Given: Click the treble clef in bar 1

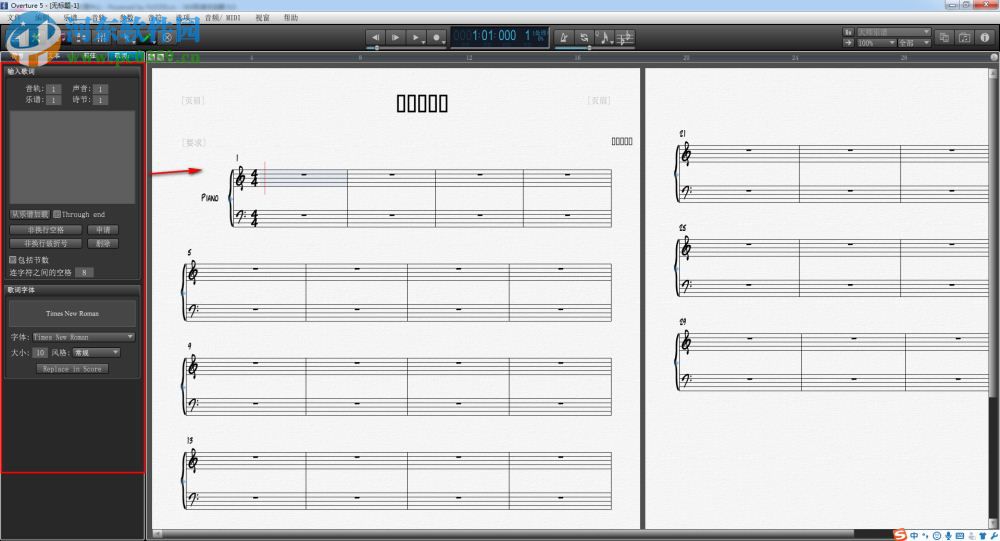Looking at the screenshot, I should coord(240,178).
